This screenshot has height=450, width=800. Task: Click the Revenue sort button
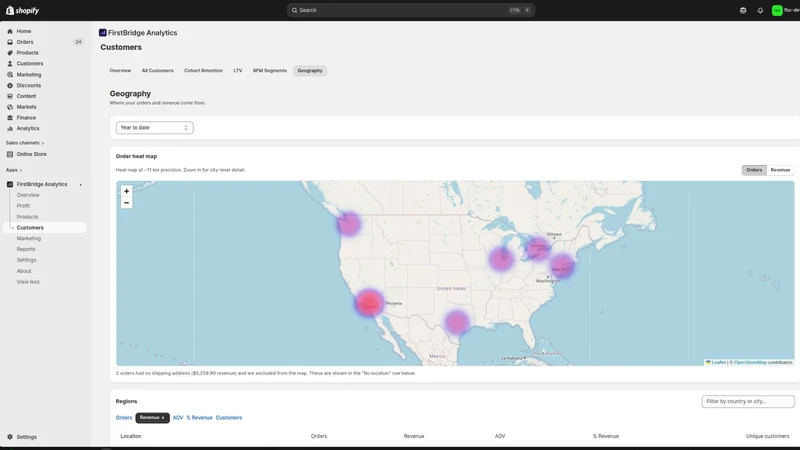(x=152, y=417)
